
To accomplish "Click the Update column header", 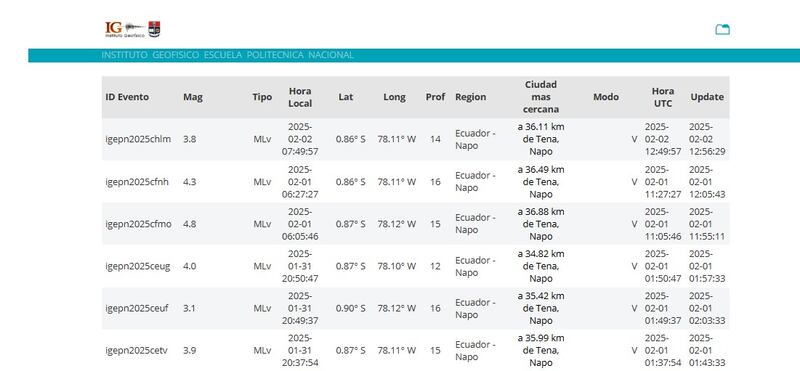I will [x=707, y=97].
